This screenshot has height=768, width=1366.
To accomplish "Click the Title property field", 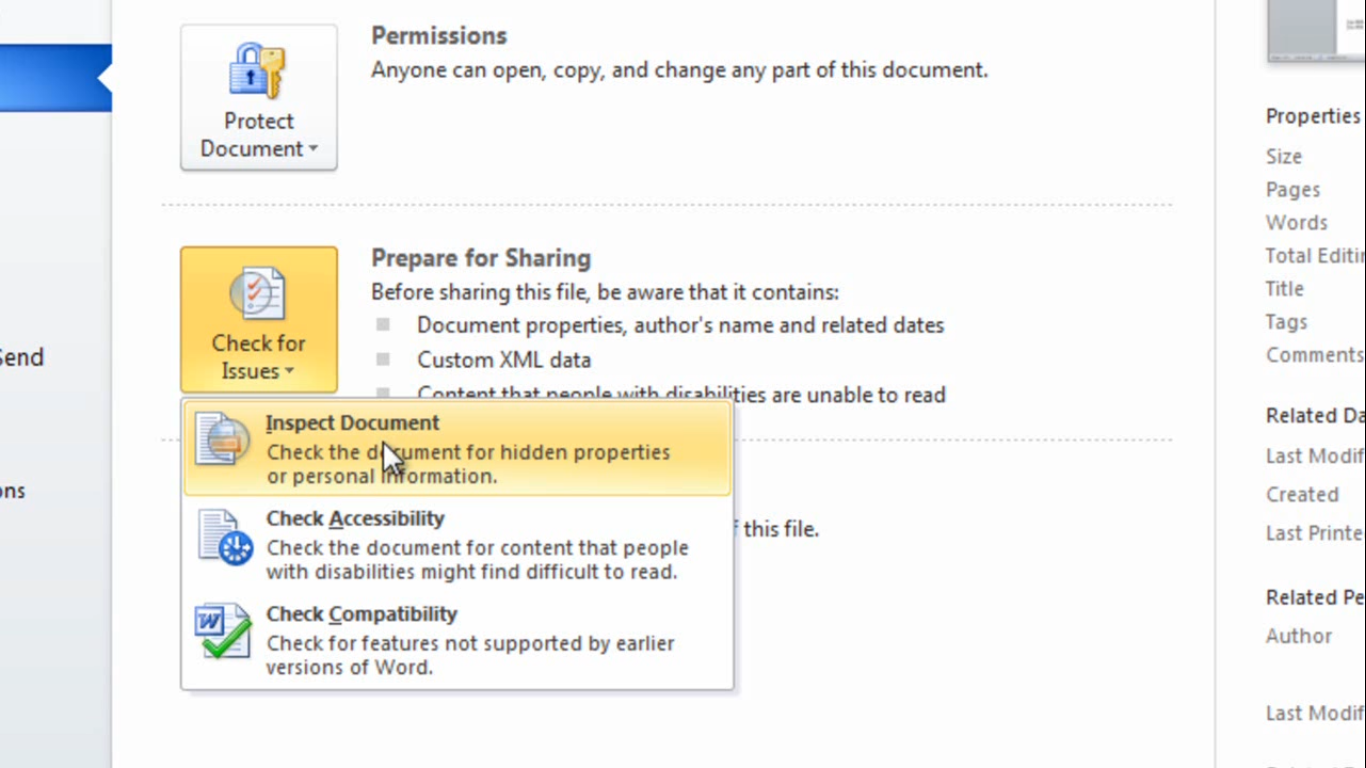I will click(1285, 289).
